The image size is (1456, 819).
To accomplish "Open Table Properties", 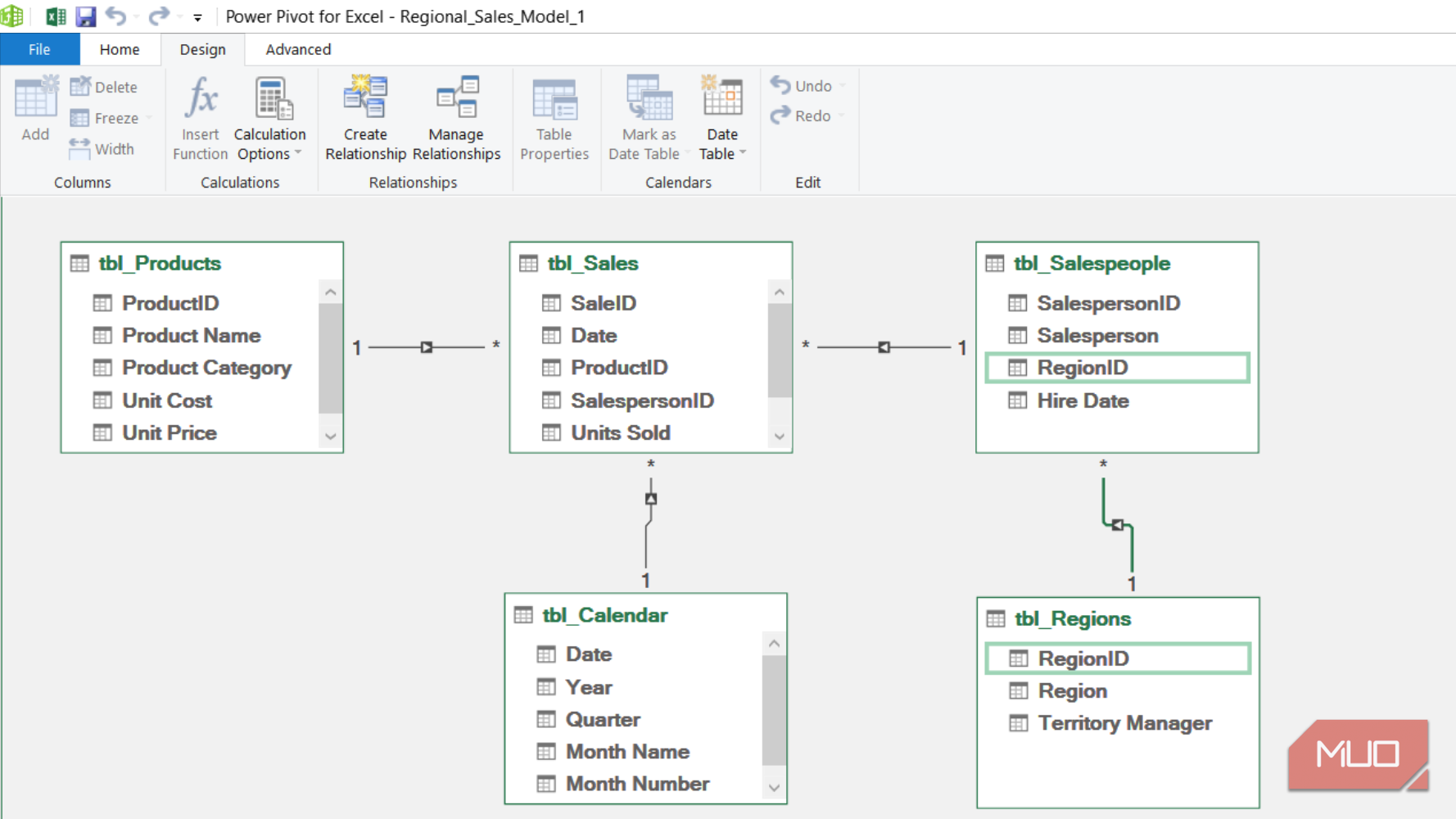I will tap(554, 119).
